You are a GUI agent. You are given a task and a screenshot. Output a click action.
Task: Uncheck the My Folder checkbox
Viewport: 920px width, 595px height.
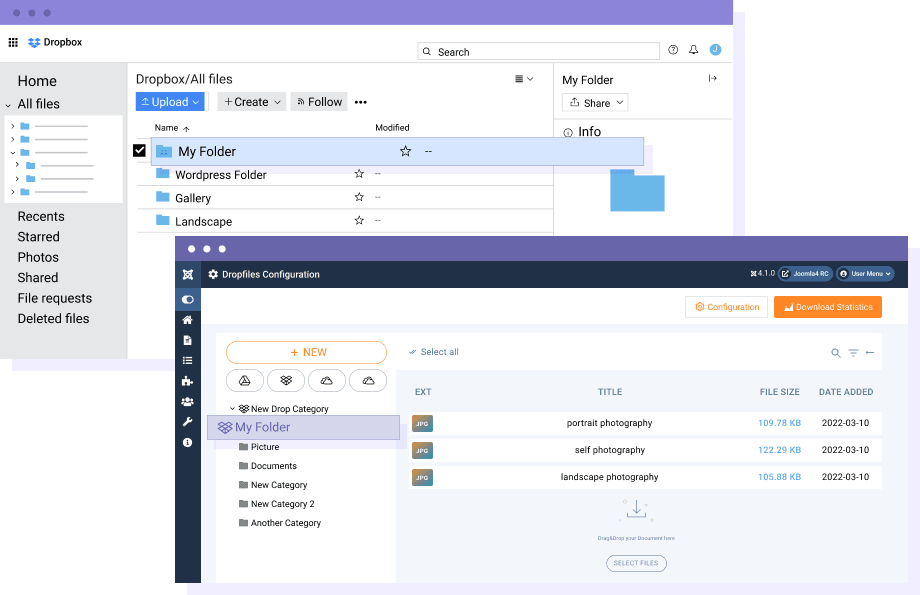pyautogui.click(x=140, y=151)
